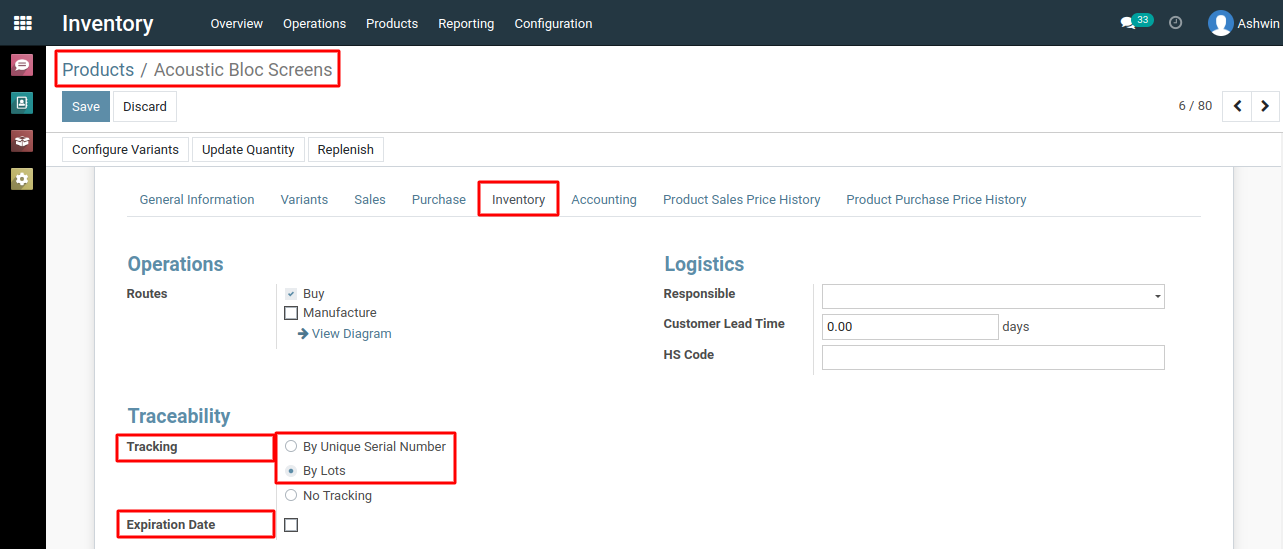Viewport: 1283px width, 549px height.
Task: Select No Tracking radio option
Action: [291, 495]
